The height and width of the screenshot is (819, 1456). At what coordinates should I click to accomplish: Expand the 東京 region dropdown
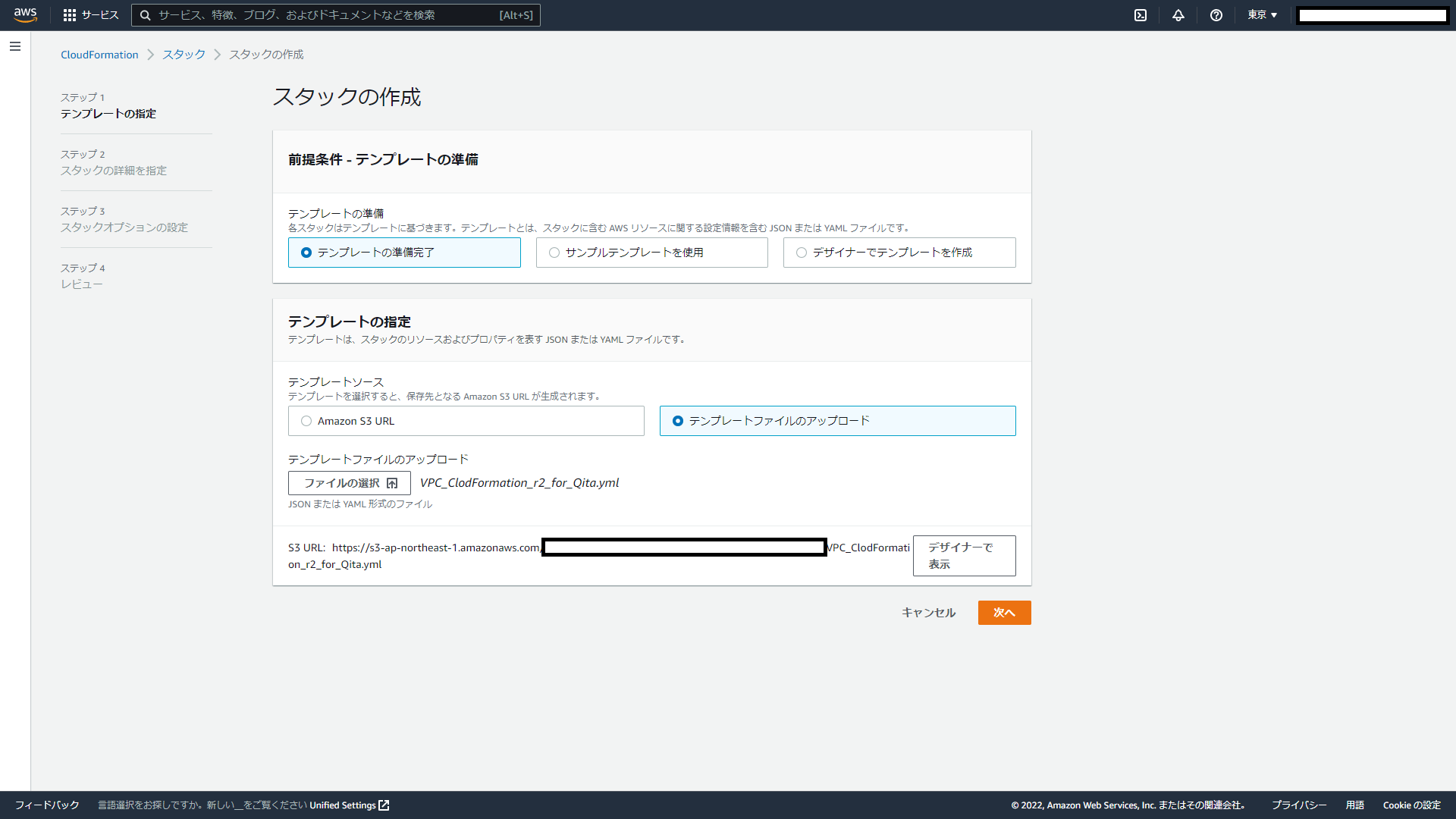(x=1263, y=15)
